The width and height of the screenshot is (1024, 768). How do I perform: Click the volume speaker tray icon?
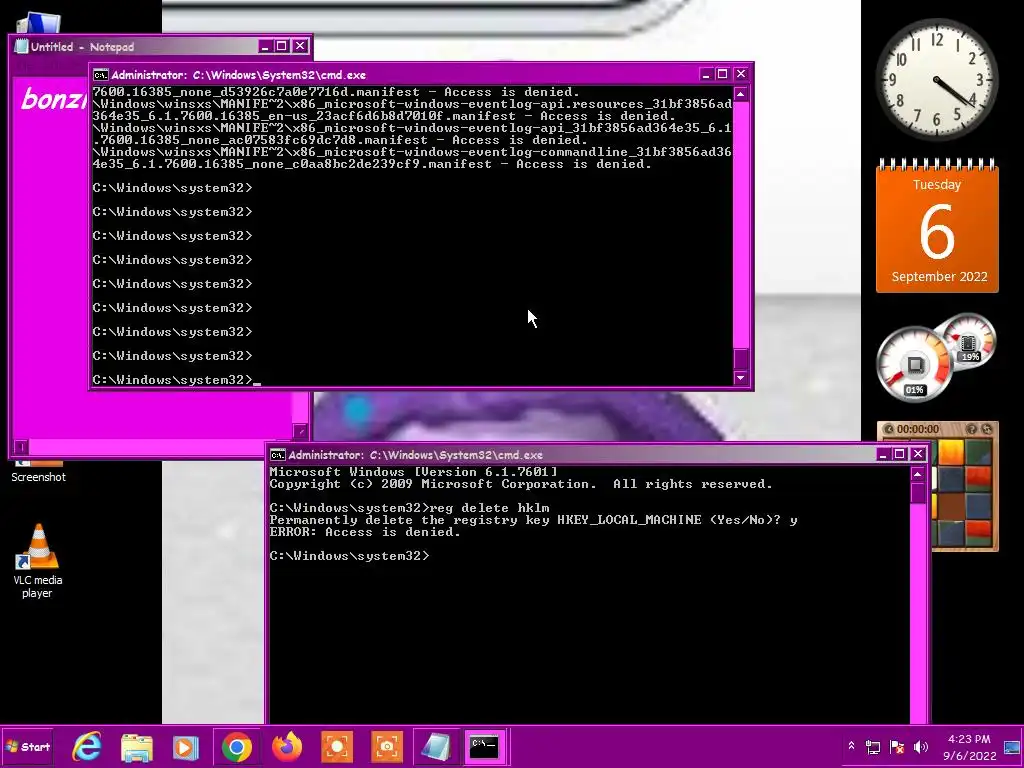[921, 746]
